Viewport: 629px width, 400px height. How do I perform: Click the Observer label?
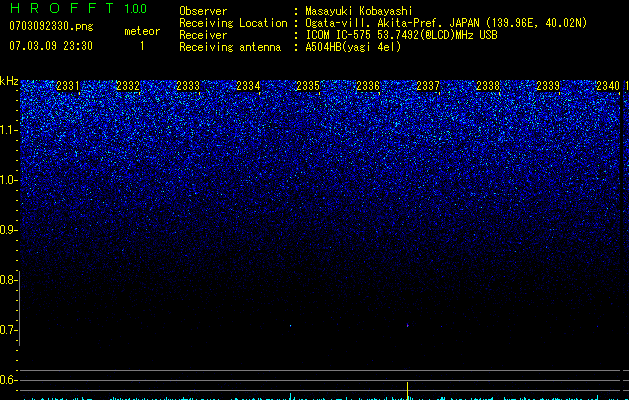[x=203, y=11]
